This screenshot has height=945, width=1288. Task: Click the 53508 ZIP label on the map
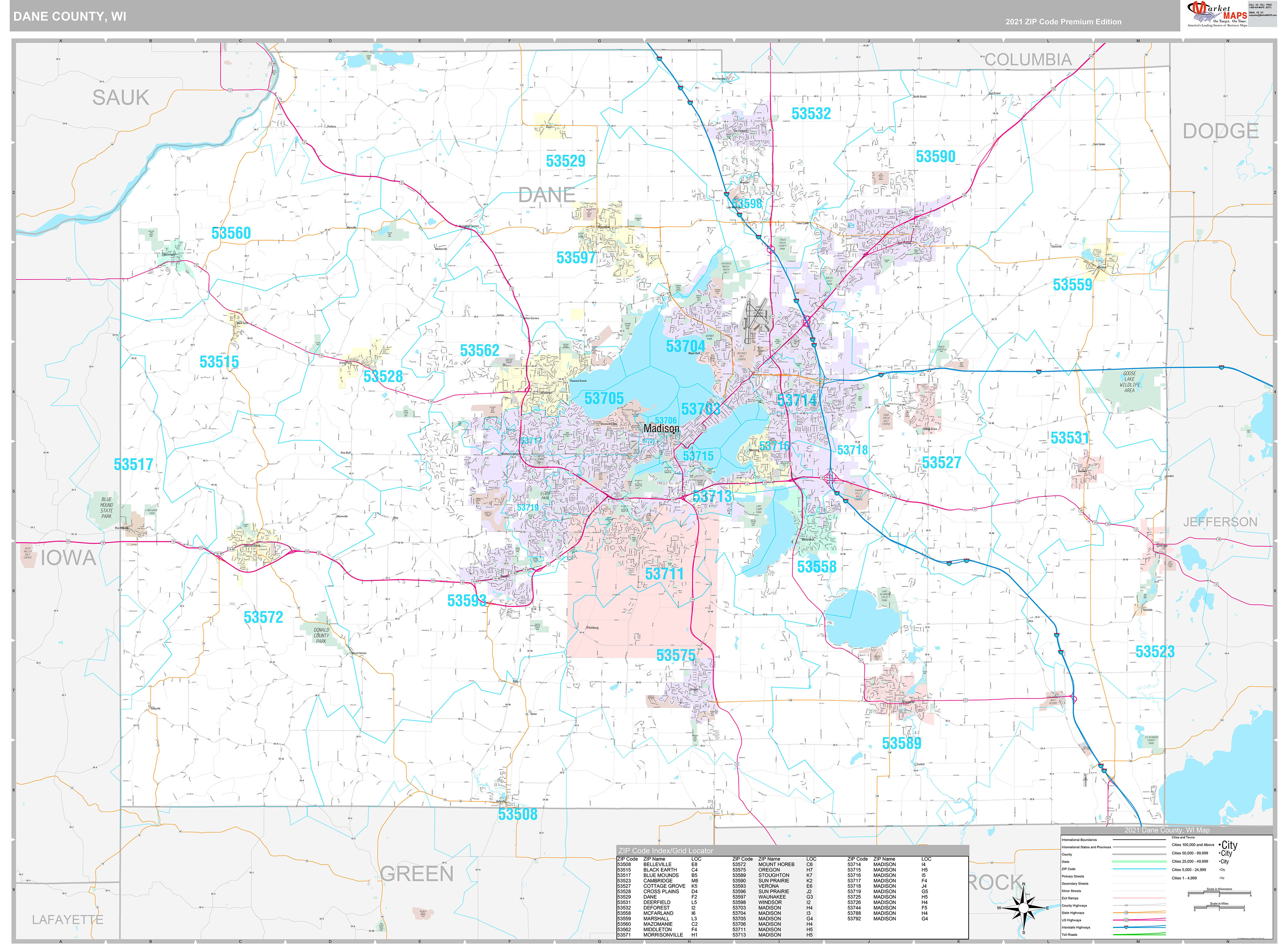pos(517,815)
